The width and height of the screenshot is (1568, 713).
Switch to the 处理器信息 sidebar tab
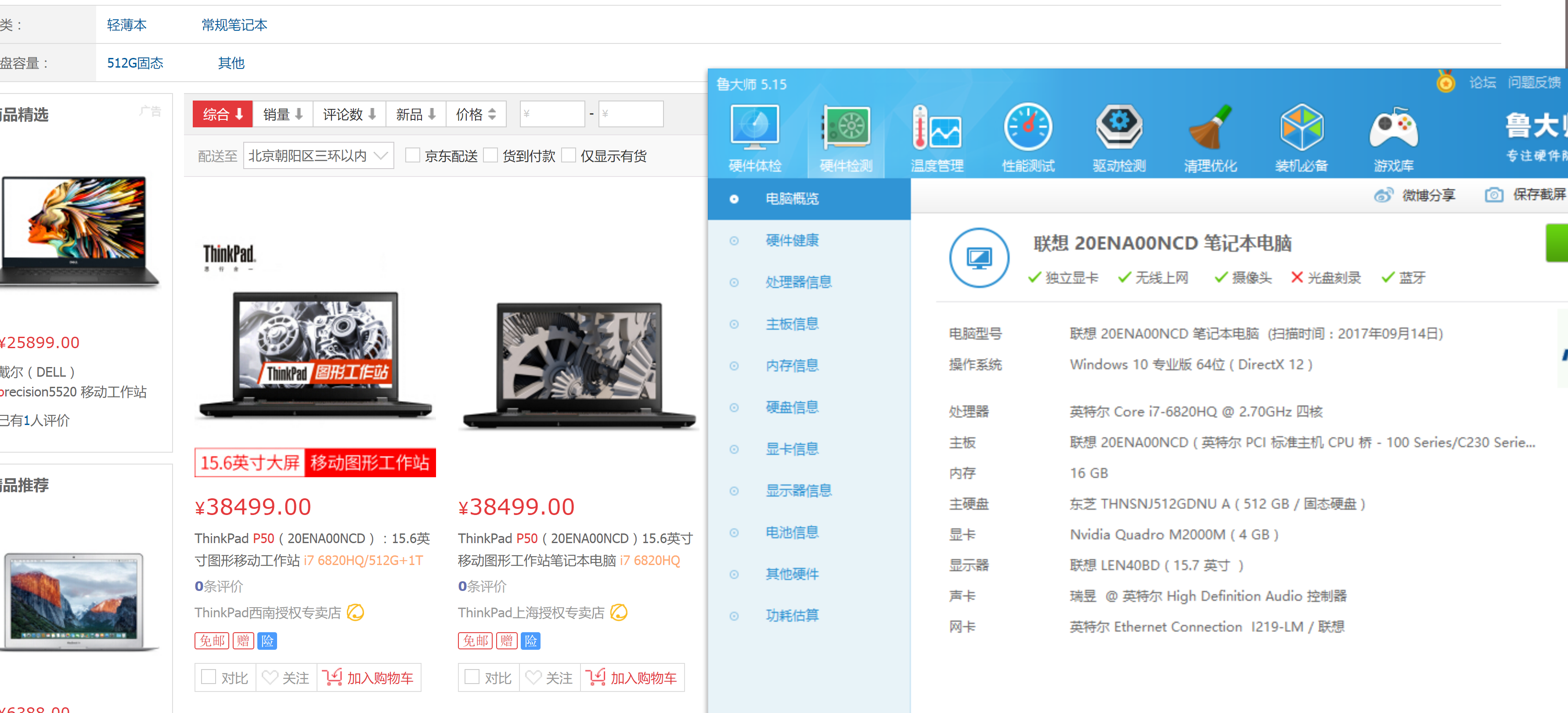point(798,282)
